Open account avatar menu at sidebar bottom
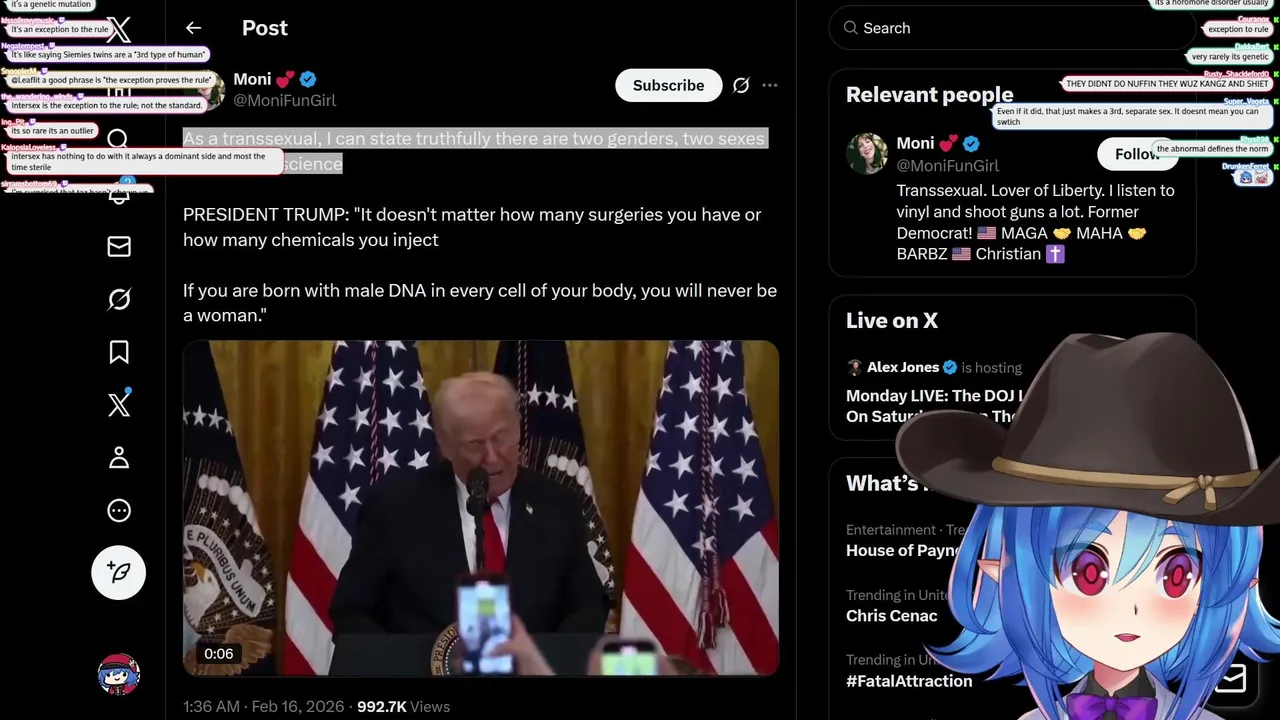The width and height of the screenshot is (1280, 720). (x=119, y=676)
